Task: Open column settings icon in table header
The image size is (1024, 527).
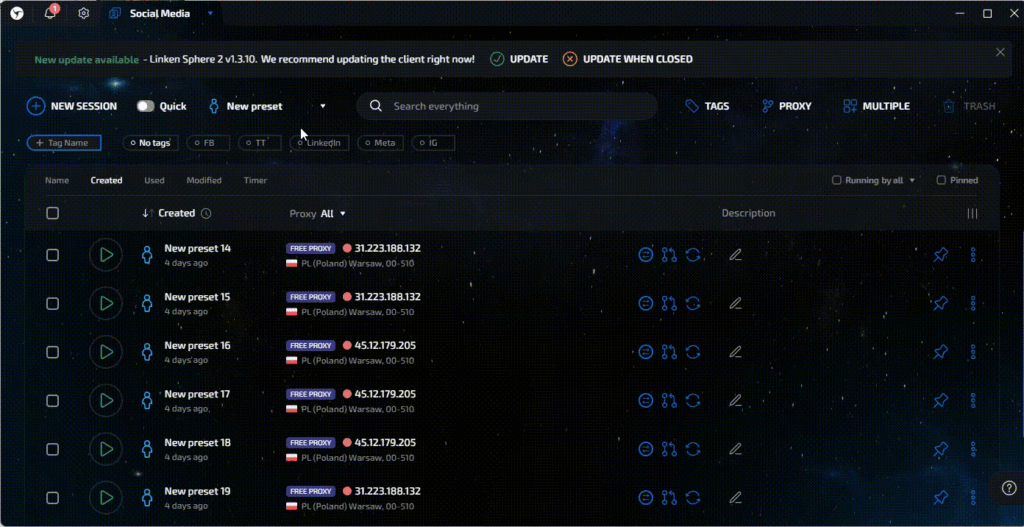Action: 972,213
